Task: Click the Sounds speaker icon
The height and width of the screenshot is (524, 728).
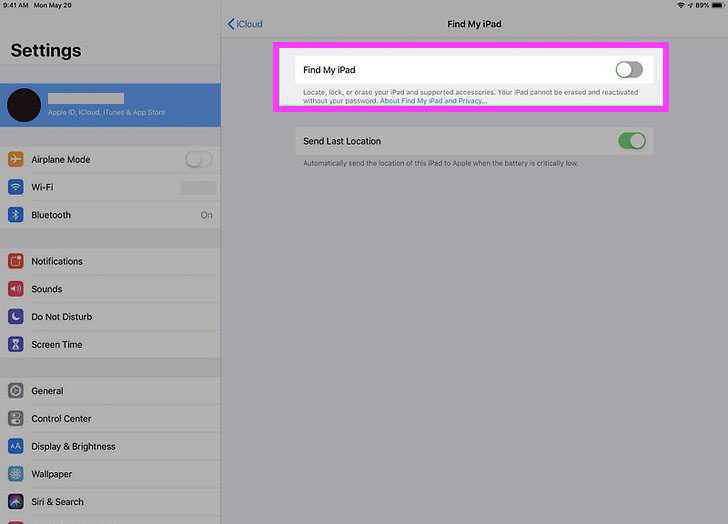Action: coord(16,289)
